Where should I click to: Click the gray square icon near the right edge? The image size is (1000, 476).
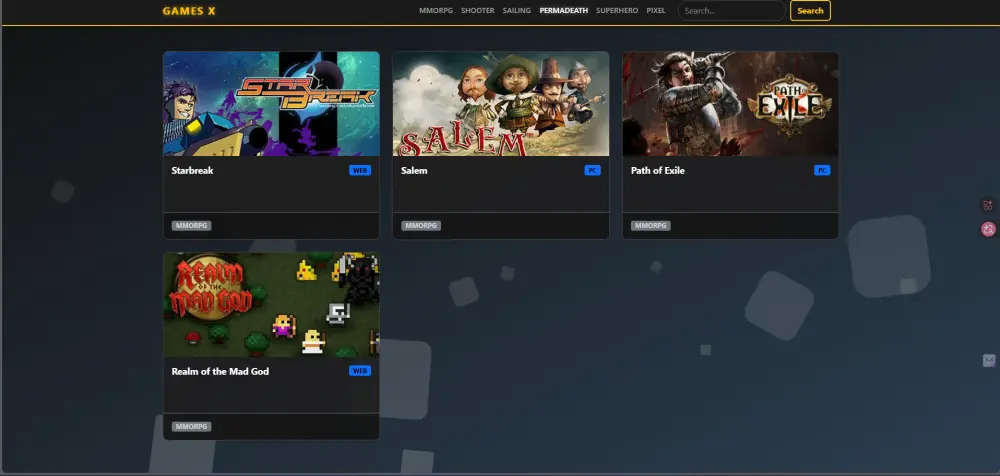point(989,361)
